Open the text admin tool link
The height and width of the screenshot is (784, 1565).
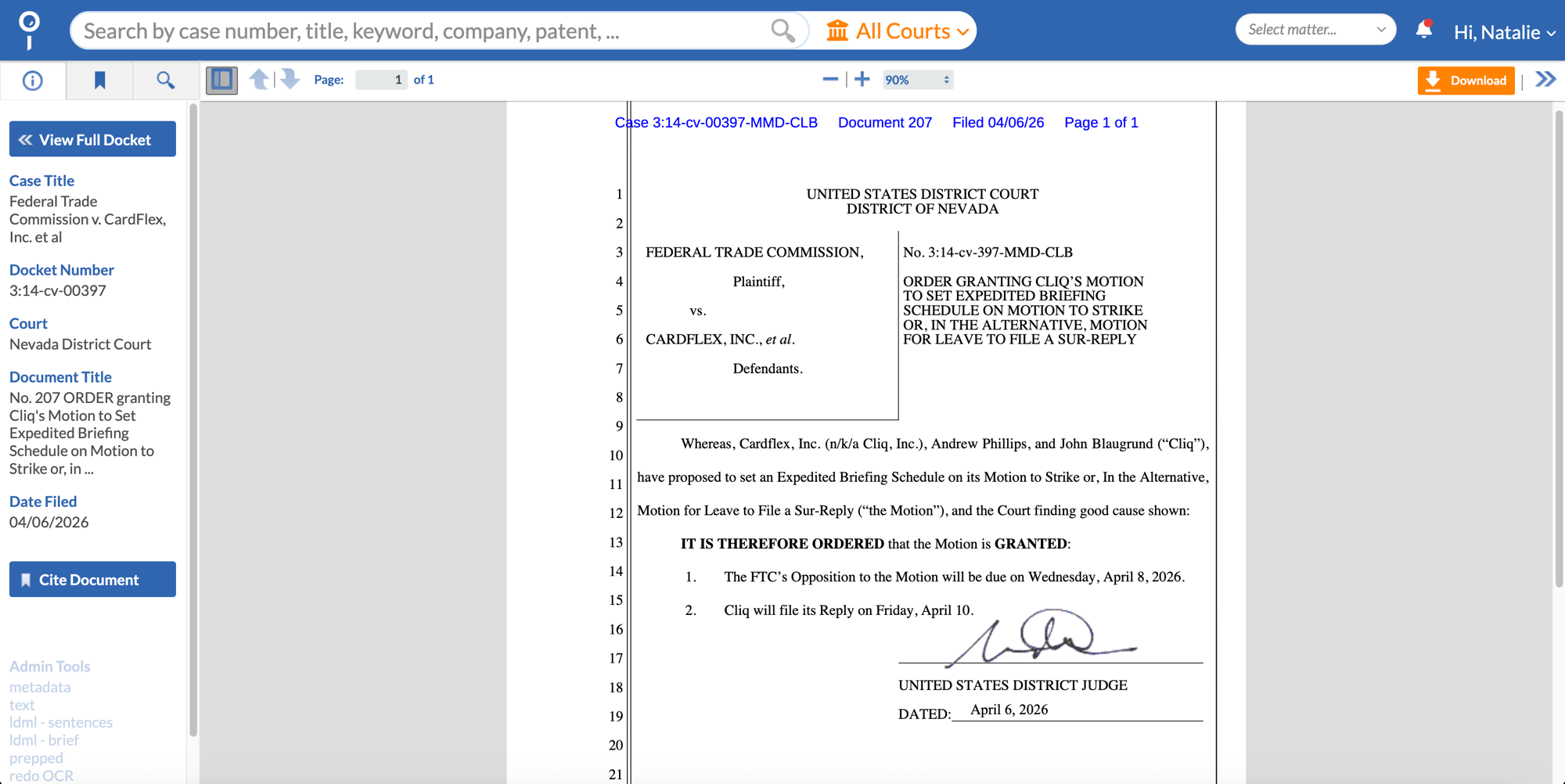click(22, 705)
